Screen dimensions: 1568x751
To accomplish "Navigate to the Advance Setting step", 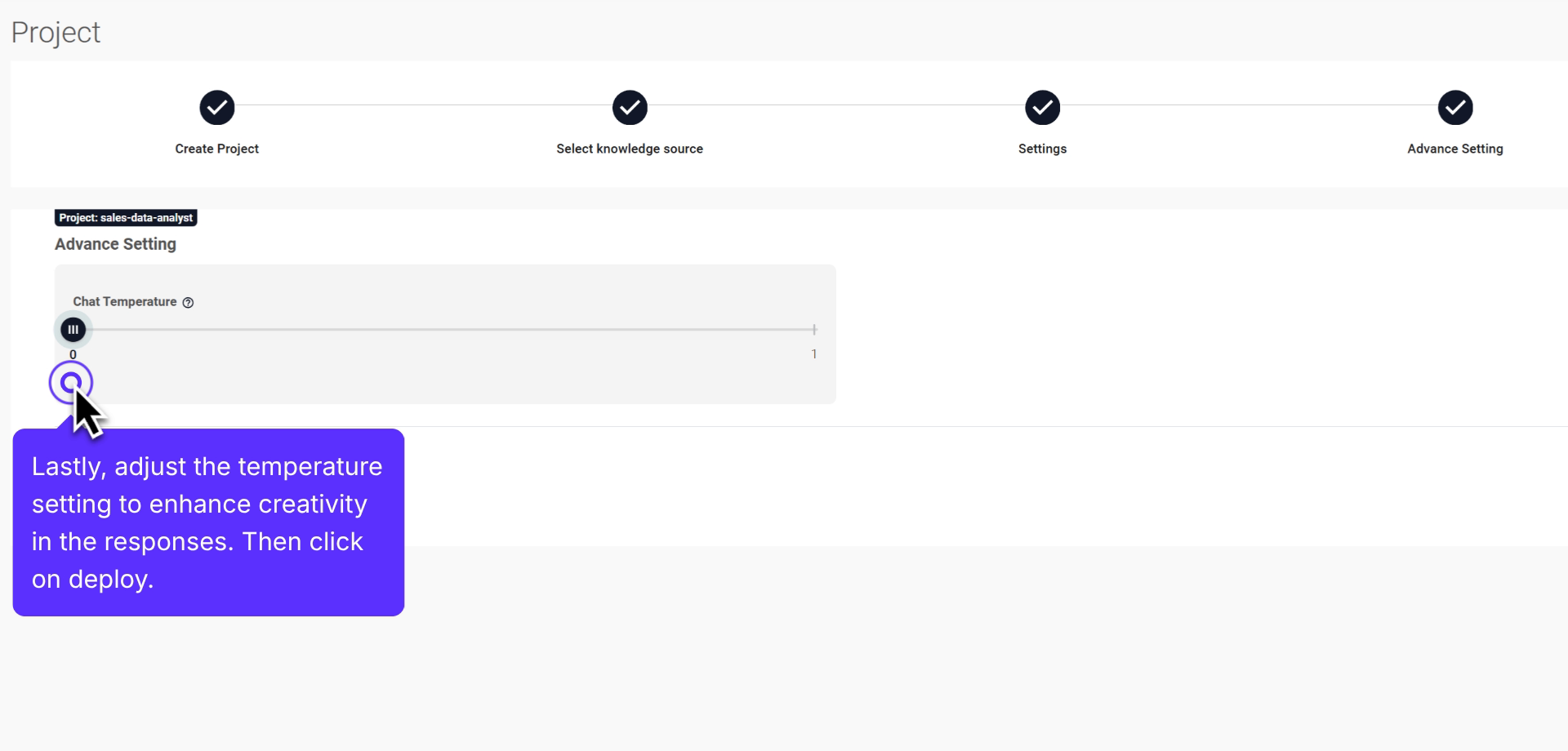I will [x=1455, y=149].
